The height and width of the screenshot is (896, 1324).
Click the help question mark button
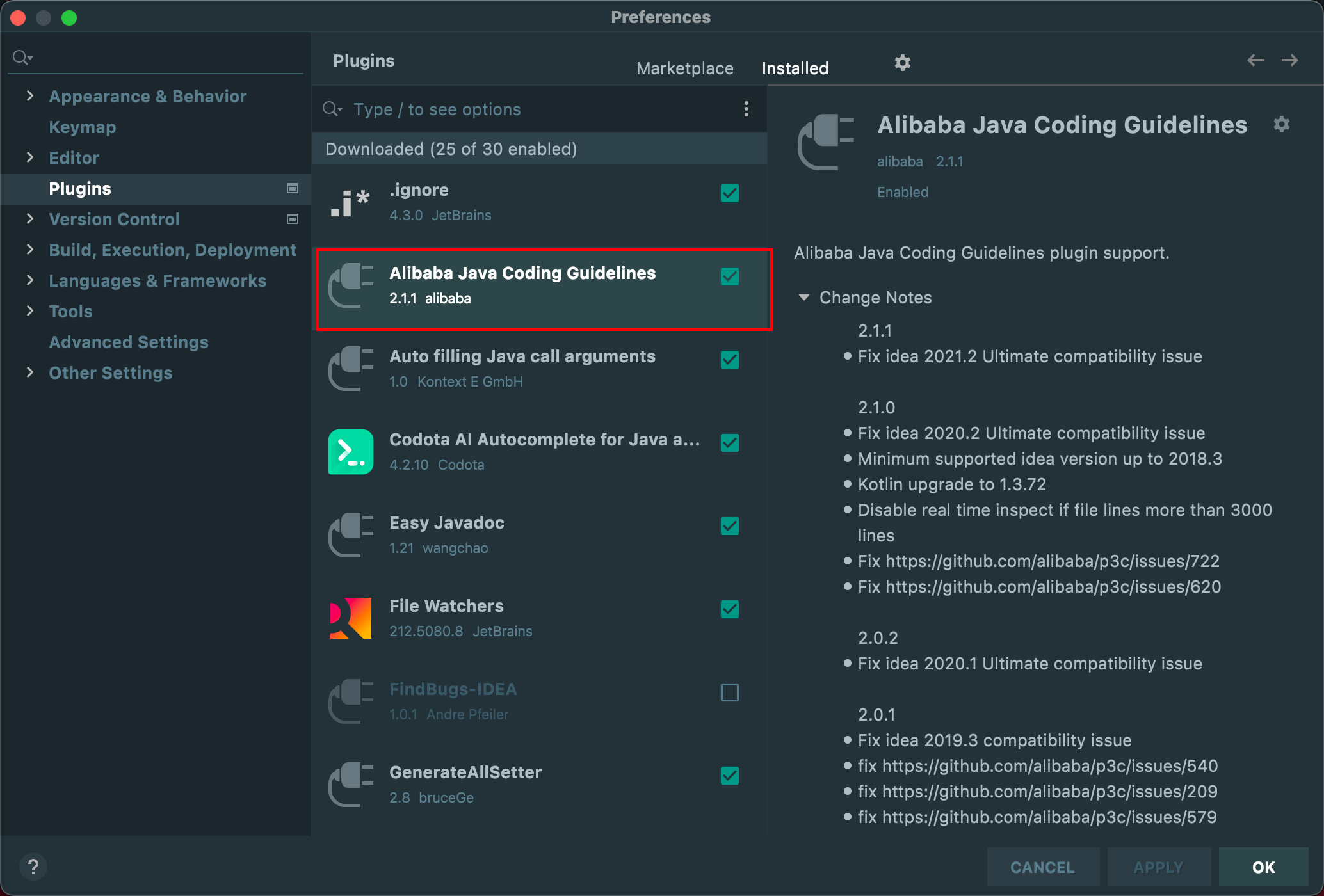33,867
